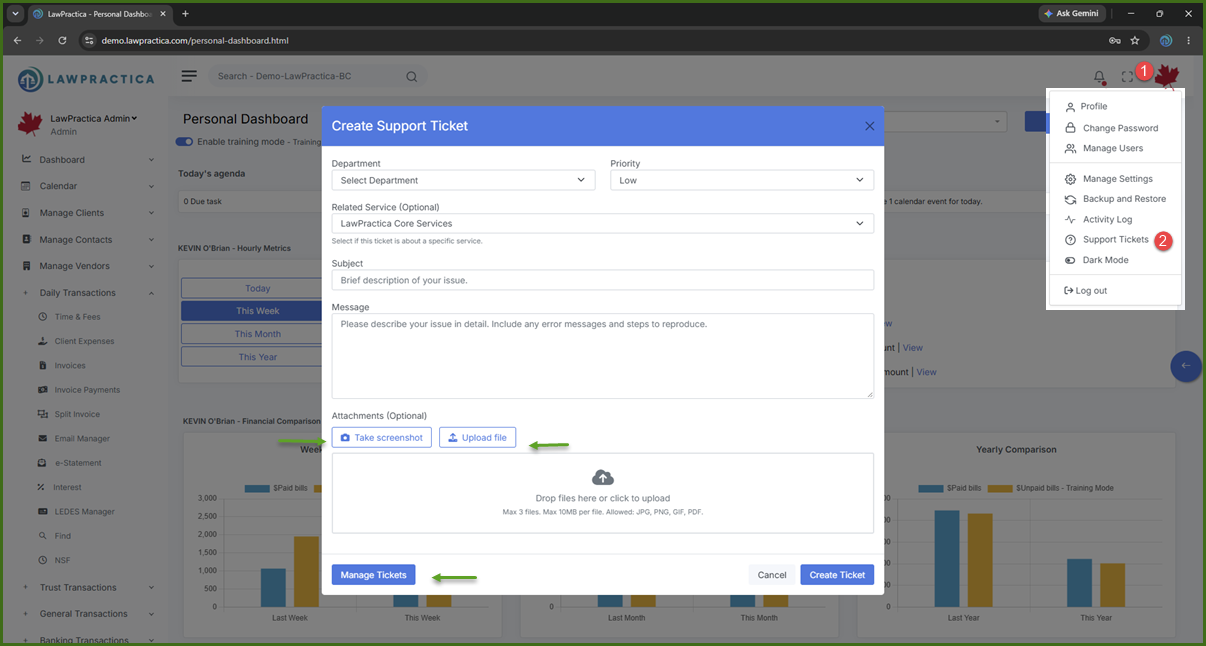1206x646 pixels.
Task: Open the Priority dropdown showing Low
Action: coord(742,180)
